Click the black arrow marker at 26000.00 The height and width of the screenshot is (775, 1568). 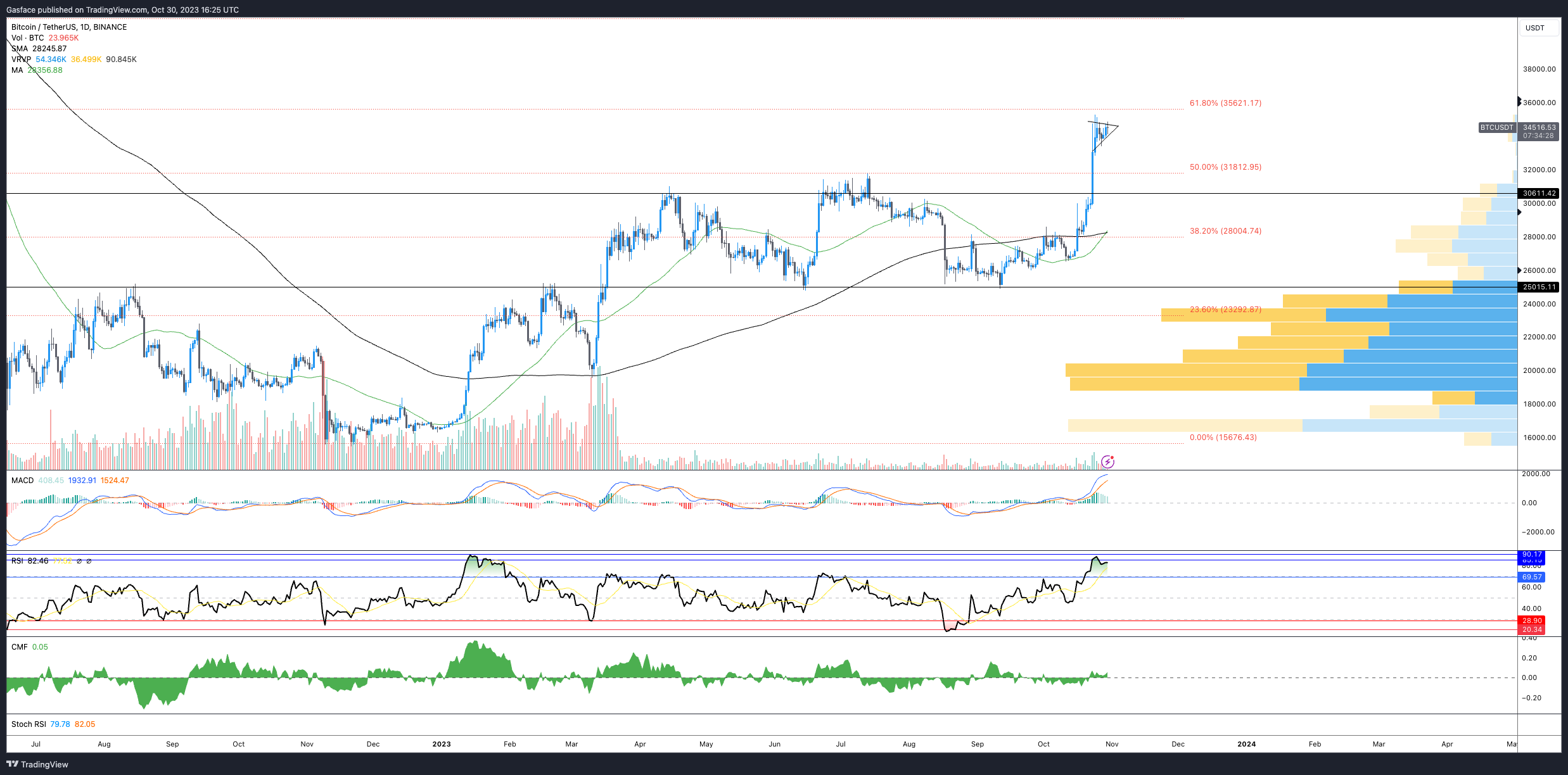pos(1519,270)
